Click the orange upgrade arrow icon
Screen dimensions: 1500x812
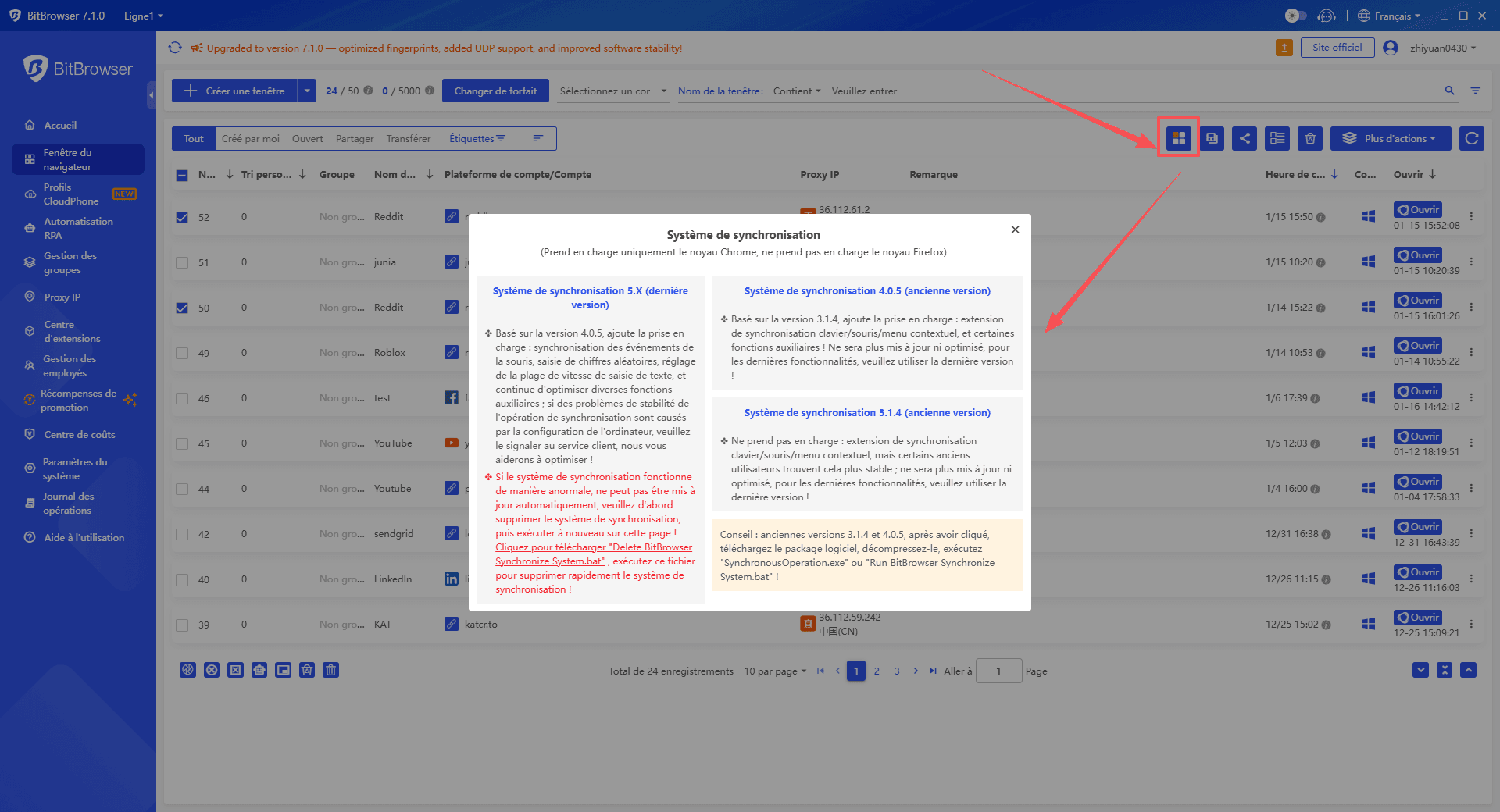click(x=1284, y=48)
